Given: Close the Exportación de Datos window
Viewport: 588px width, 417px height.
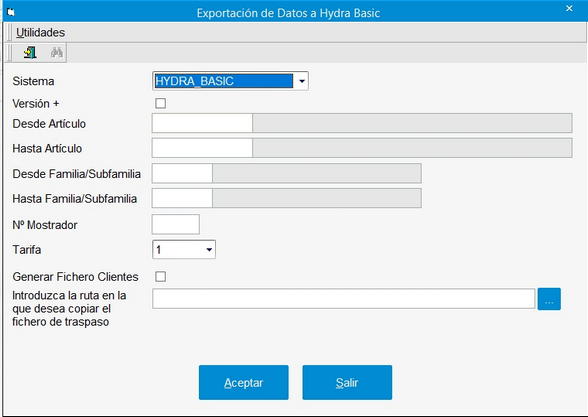Looking at the screenshot, I should [x=569, y=8].
